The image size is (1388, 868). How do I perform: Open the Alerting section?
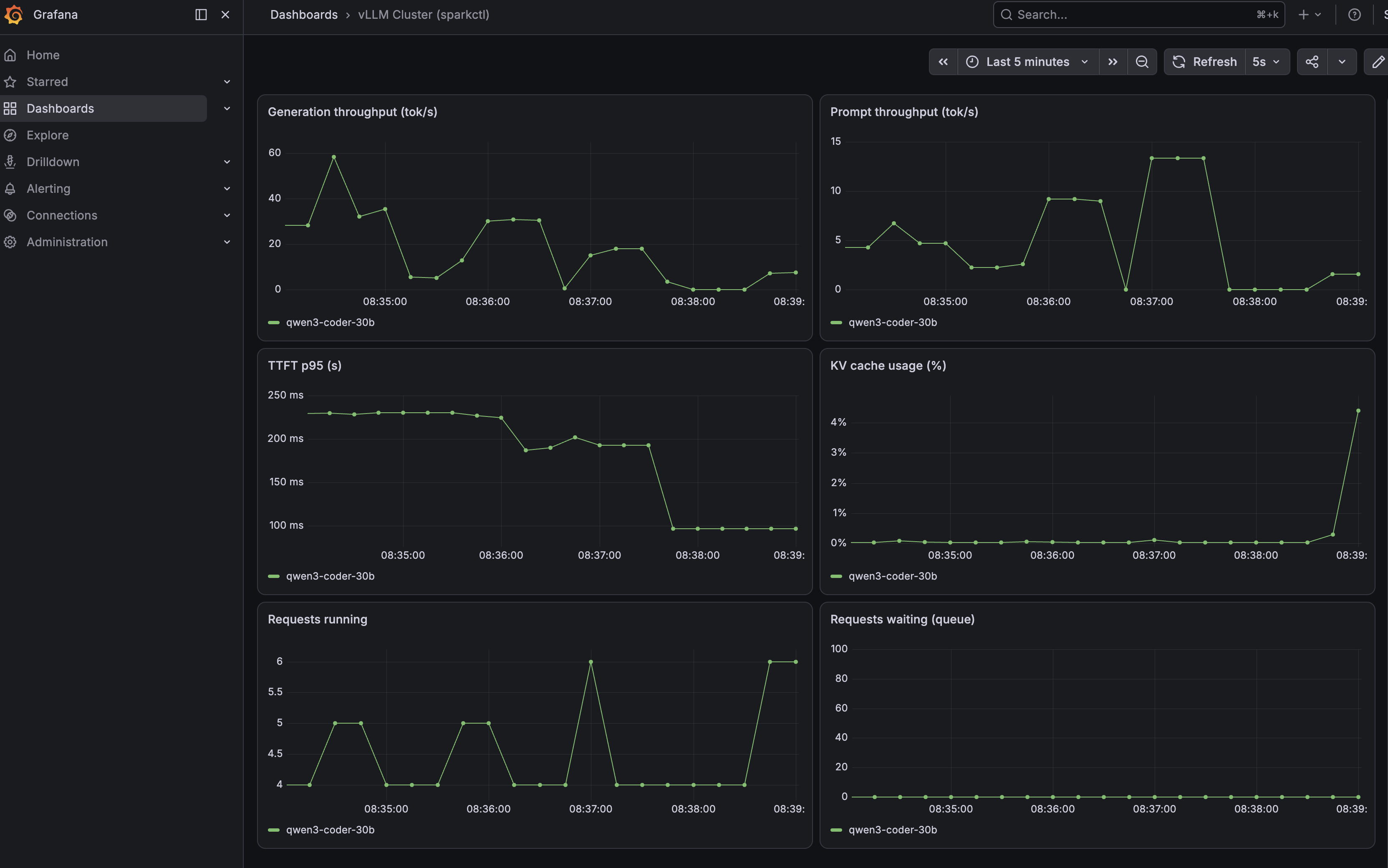click(x=48, y=188)
